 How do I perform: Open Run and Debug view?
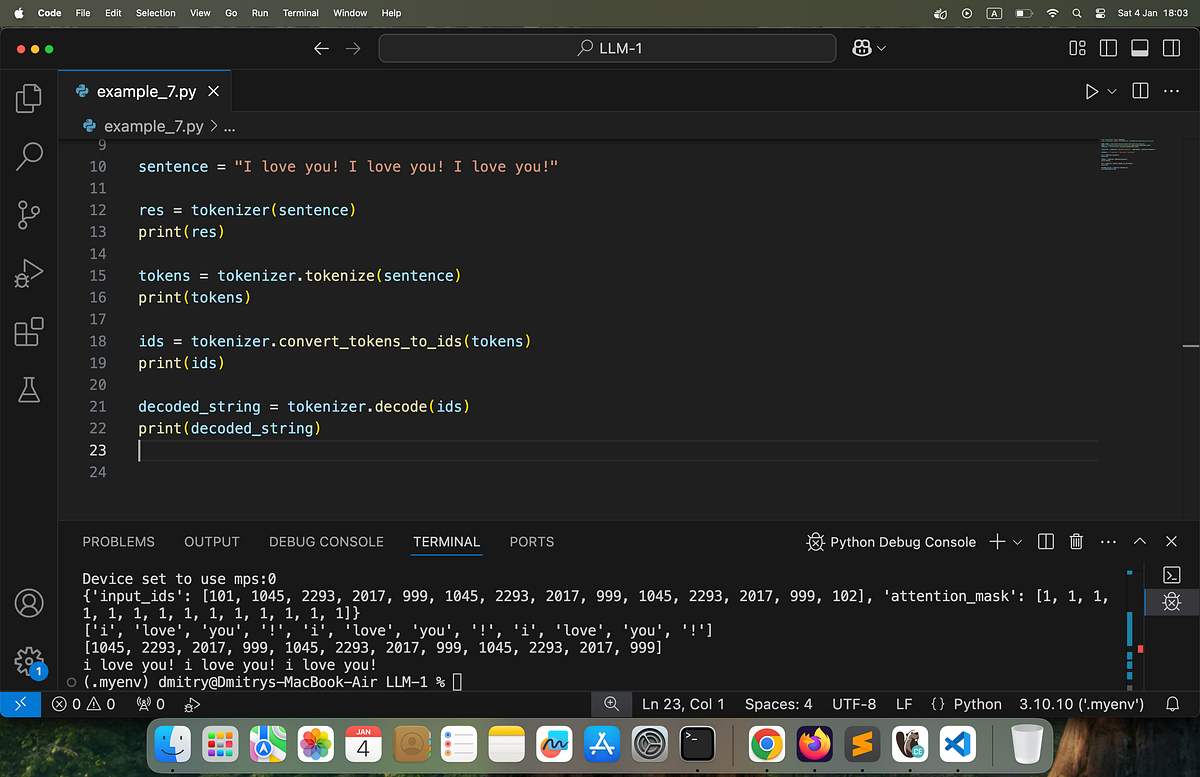click(x=29, y=272)
